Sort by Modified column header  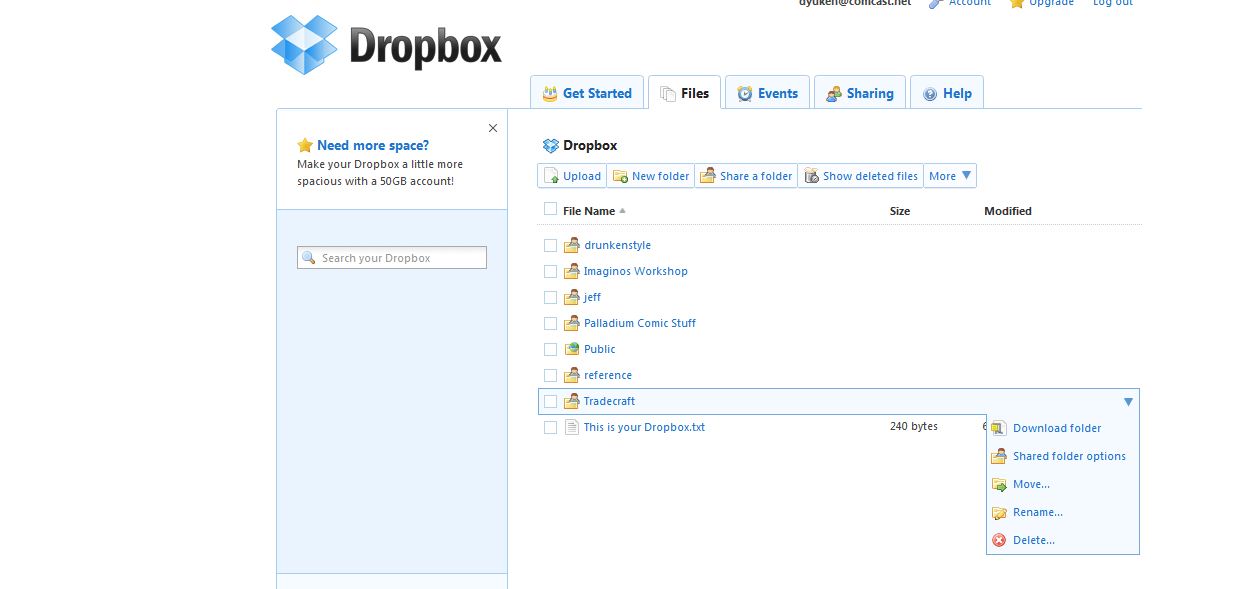pyautogui.click(x=1008, y=211)
